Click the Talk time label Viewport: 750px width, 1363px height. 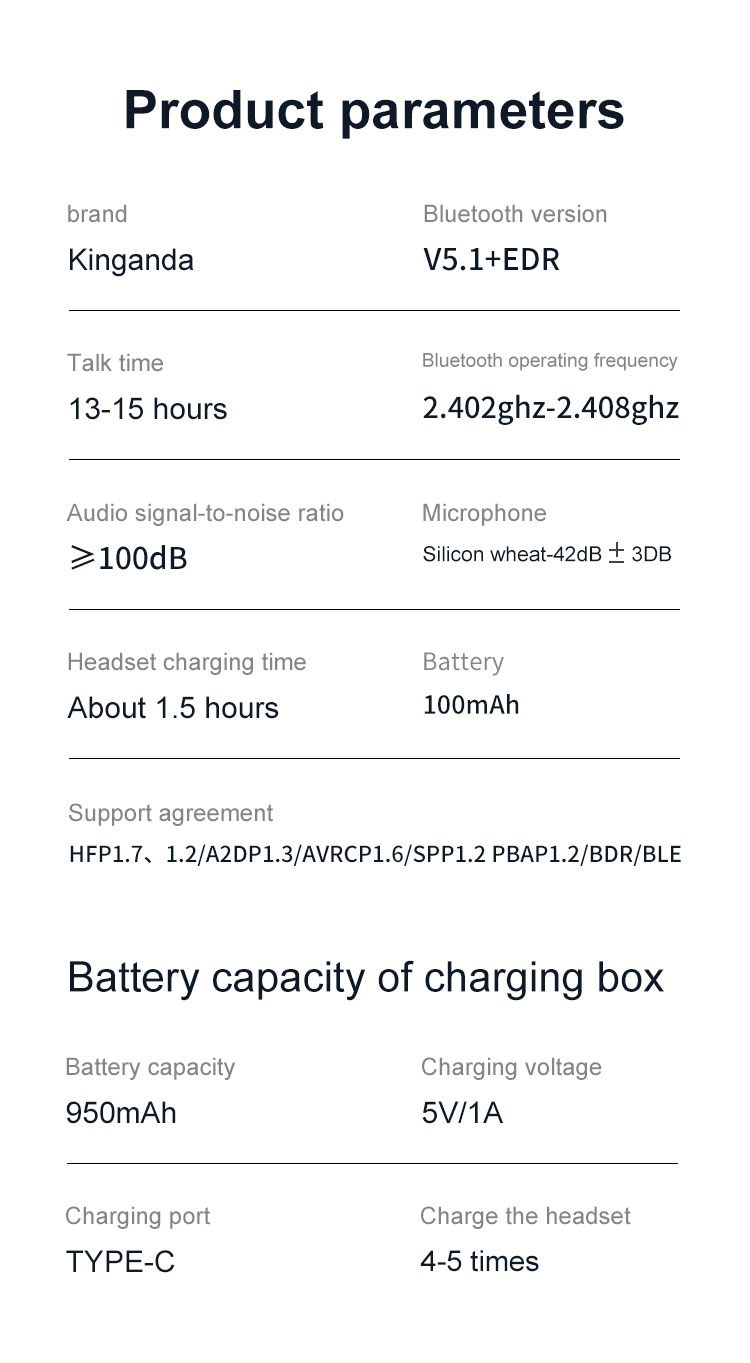coord(115,363)
